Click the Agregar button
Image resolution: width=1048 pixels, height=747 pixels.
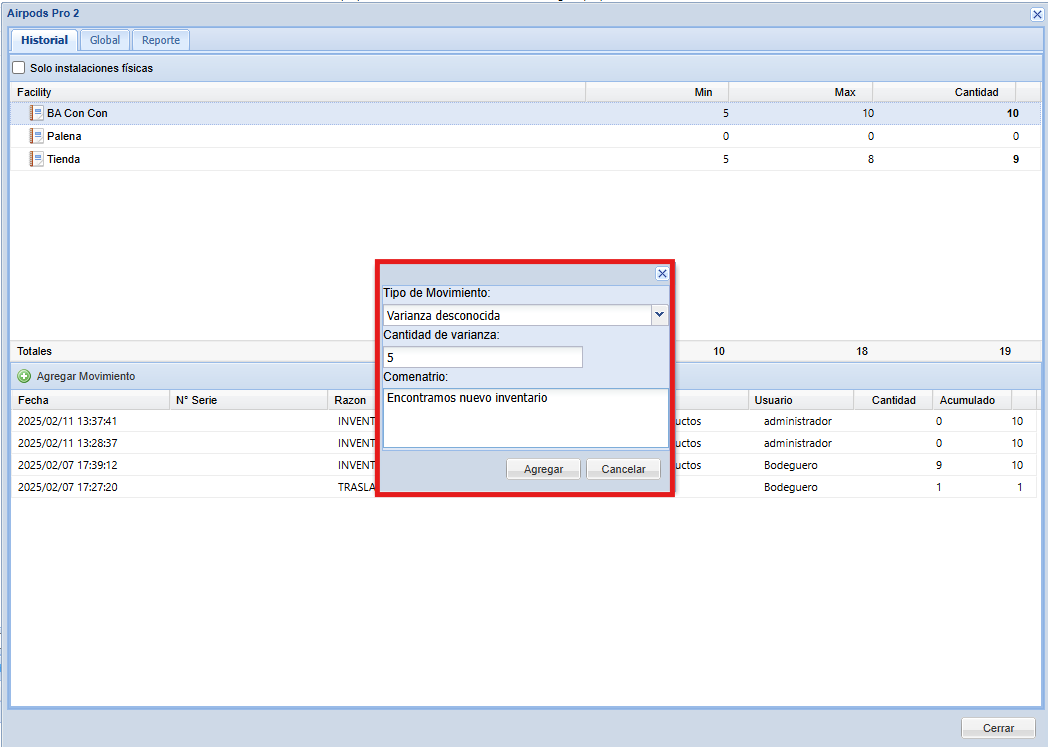[543, 469]
